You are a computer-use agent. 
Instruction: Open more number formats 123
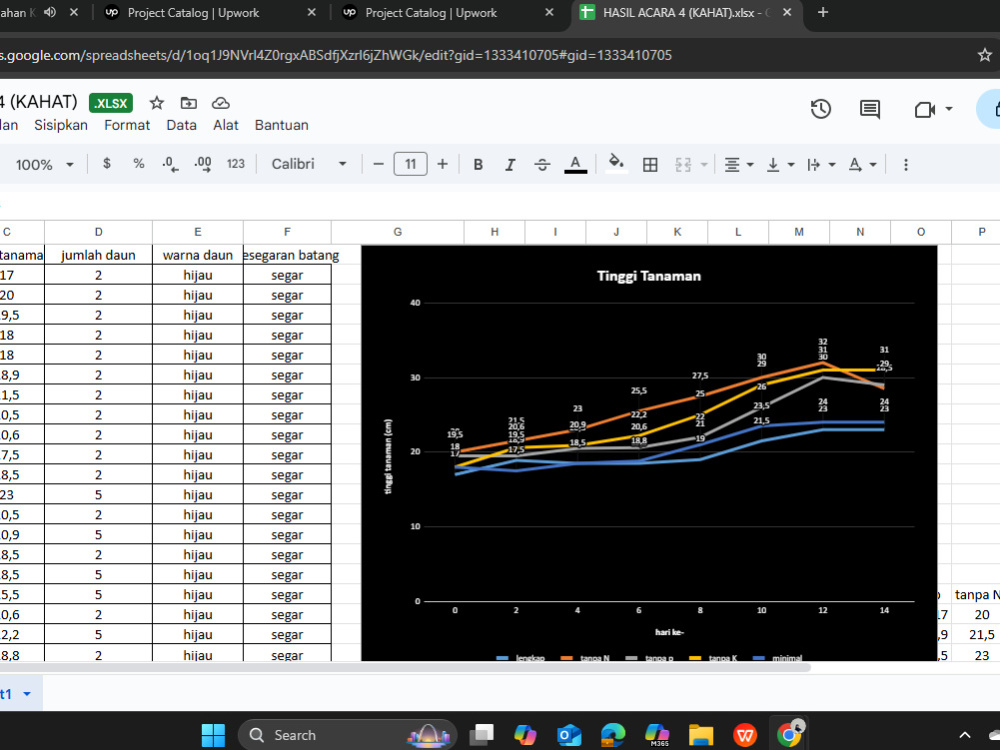click(235, 164)
